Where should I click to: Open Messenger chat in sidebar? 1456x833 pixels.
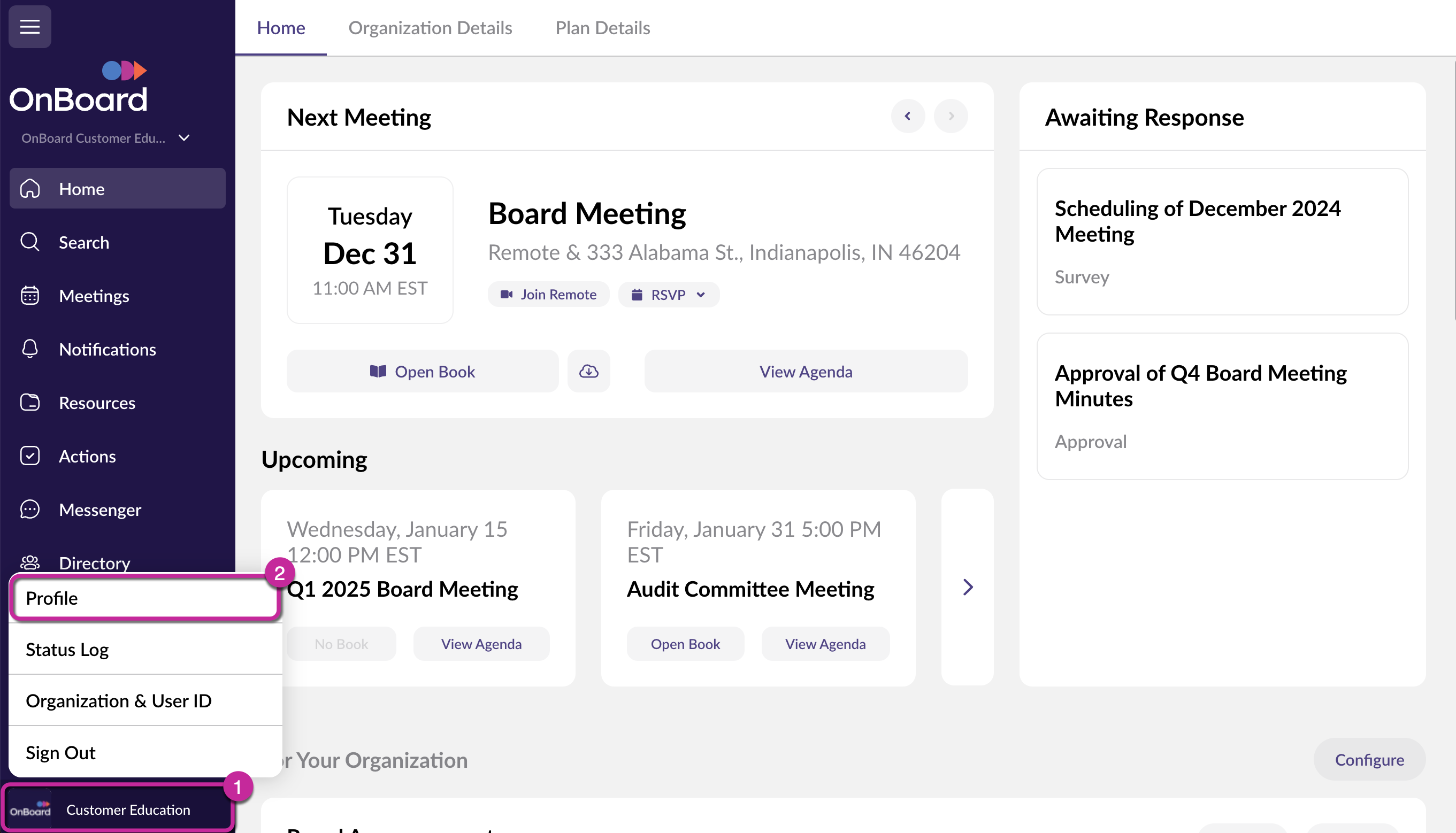[x=99, y=509]
